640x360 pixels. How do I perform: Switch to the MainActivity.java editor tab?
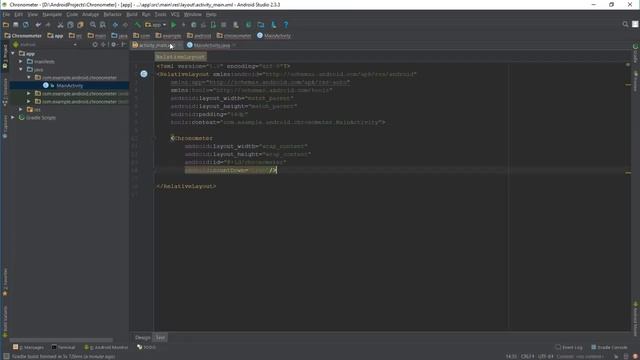point(211,45)
